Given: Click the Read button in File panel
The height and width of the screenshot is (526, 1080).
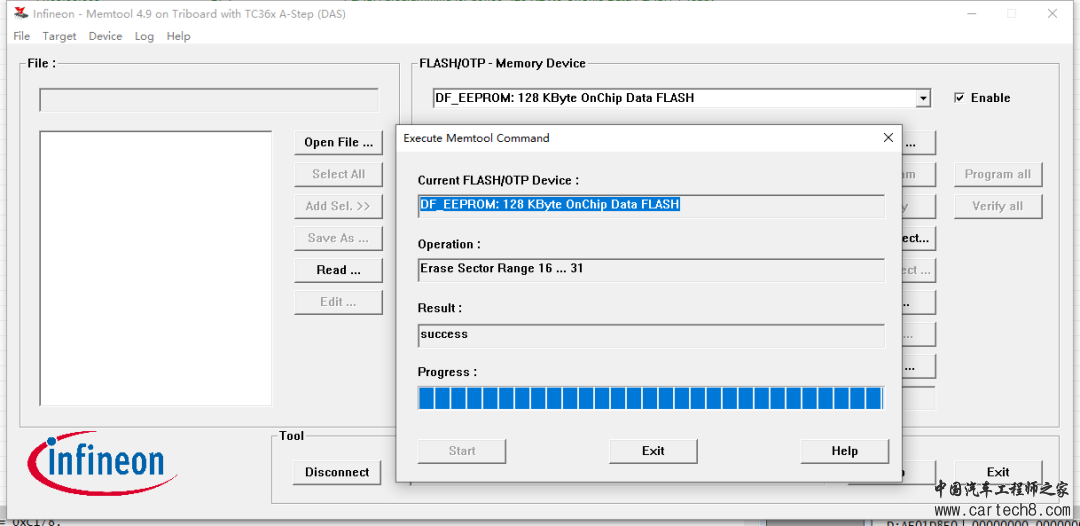Looking at the screenshot, I should (338, 270).
